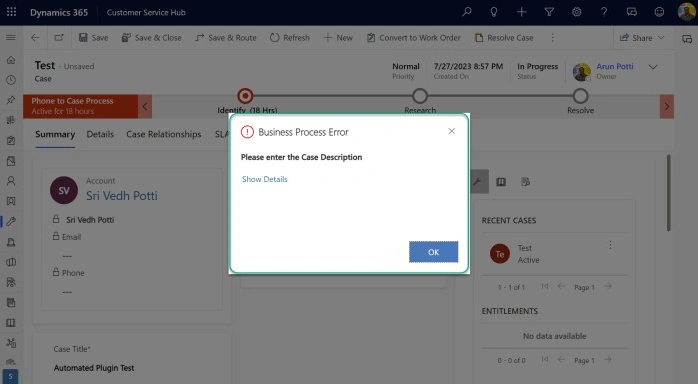Go to next page in Recent Cases
The height and width of the screenshot is (384, 698).
click(x=608, y=287)
